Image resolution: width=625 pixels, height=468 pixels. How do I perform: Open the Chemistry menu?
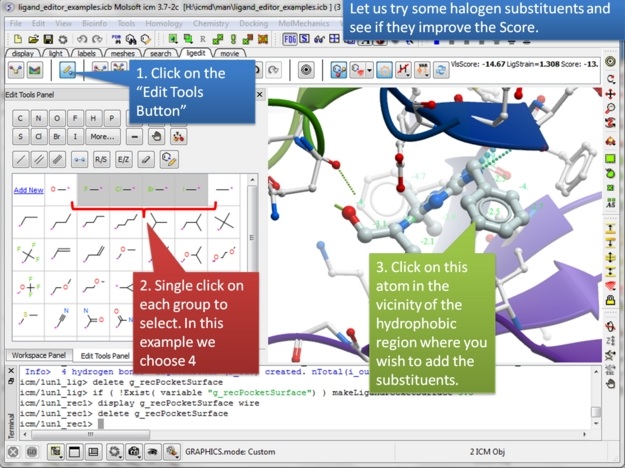tap(209, 22)
